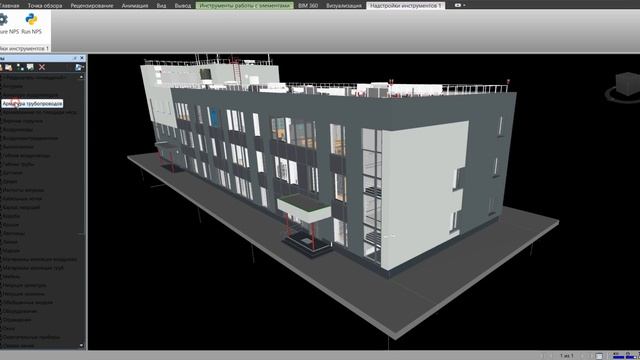Click the list scrollbar down arrow

click(81, 346)
